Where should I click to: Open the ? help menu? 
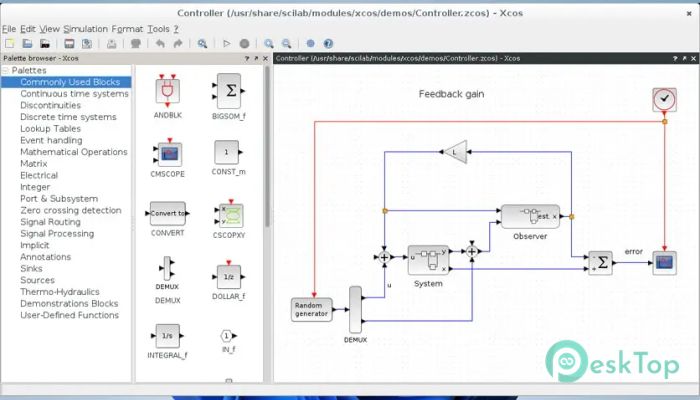pyautogui.click(x=176, y=29)
